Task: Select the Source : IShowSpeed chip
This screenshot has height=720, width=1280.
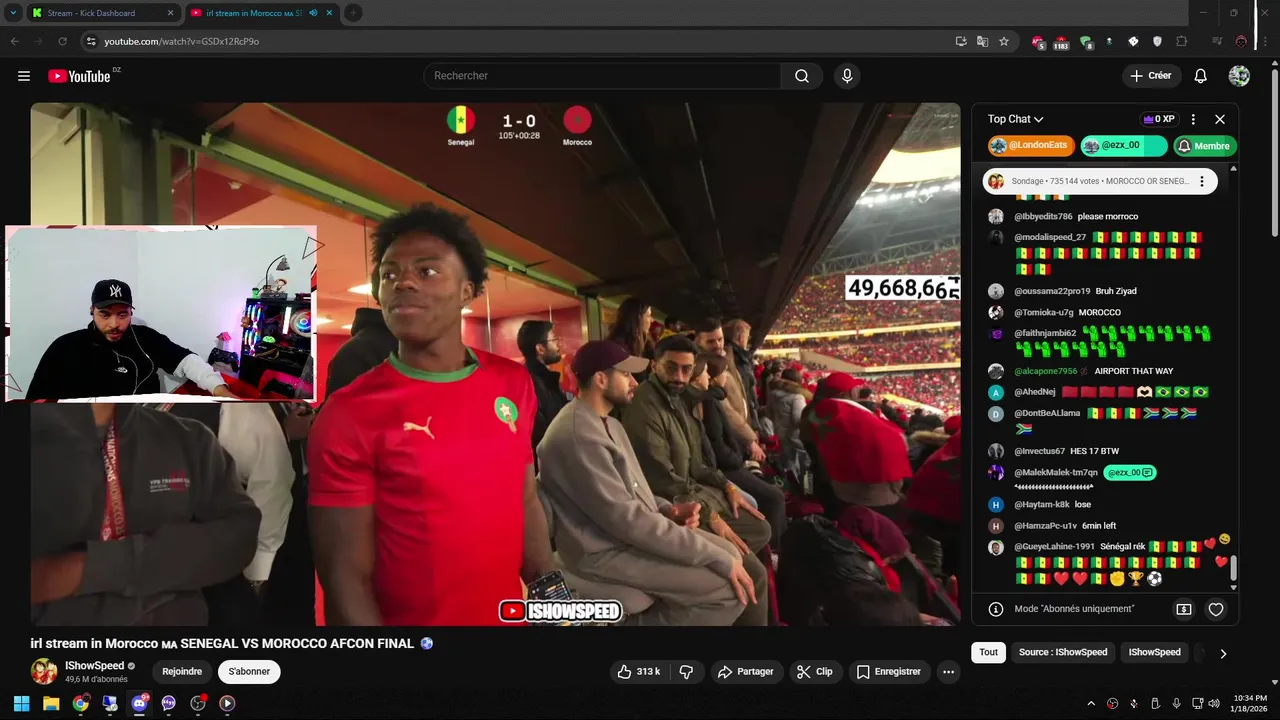Action: point(1063,652)
